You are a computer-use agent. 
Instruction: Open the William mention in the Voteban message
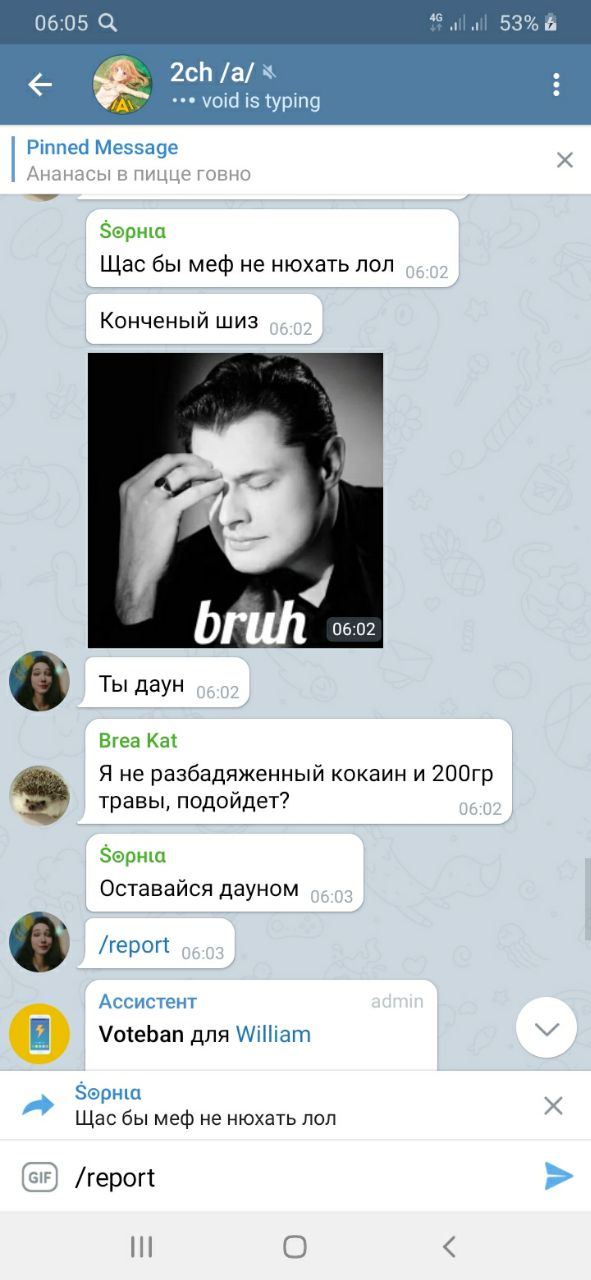tap(273, 1034)
